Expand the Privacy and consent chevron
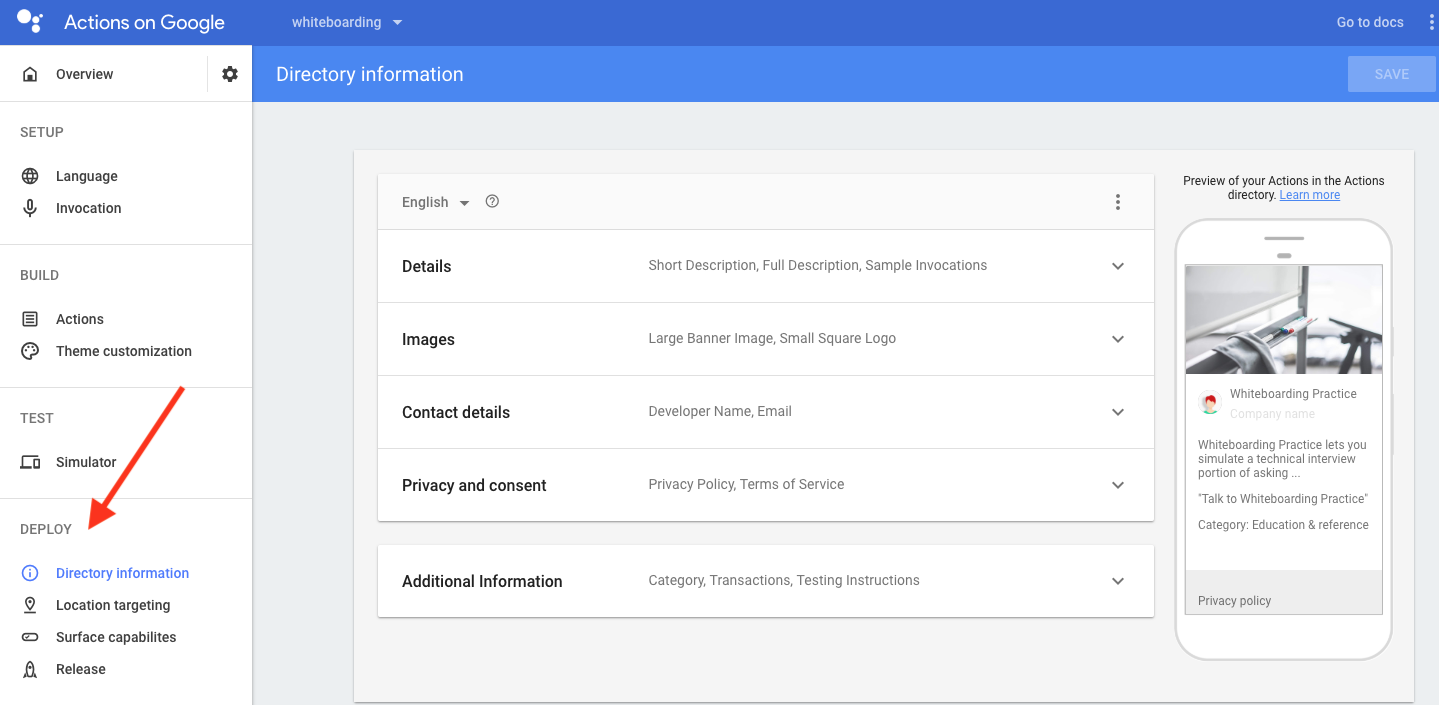The width and height of the screenshot is (1439, 705). (x=1118, y=485)
